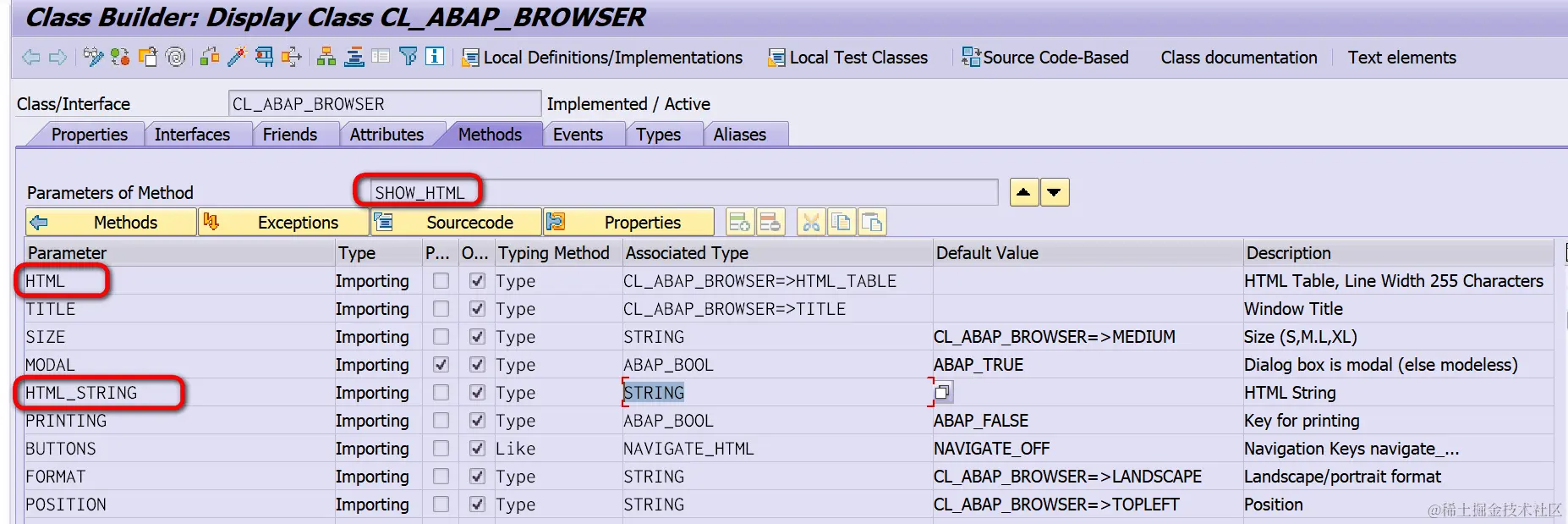Toggle Optional checkbox for PRINTING row
Viewport: 1568px width, 524px height.
(477, 420)
